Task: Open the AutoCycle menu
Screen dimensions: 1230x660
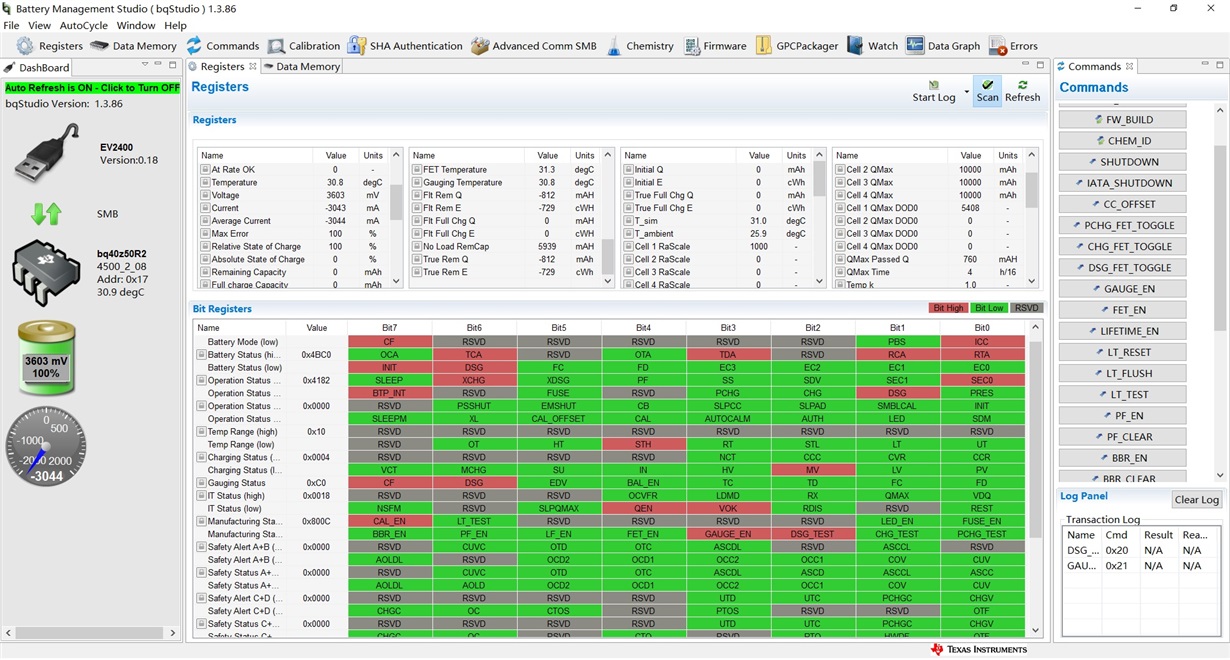Action: (x=84, y=25)
